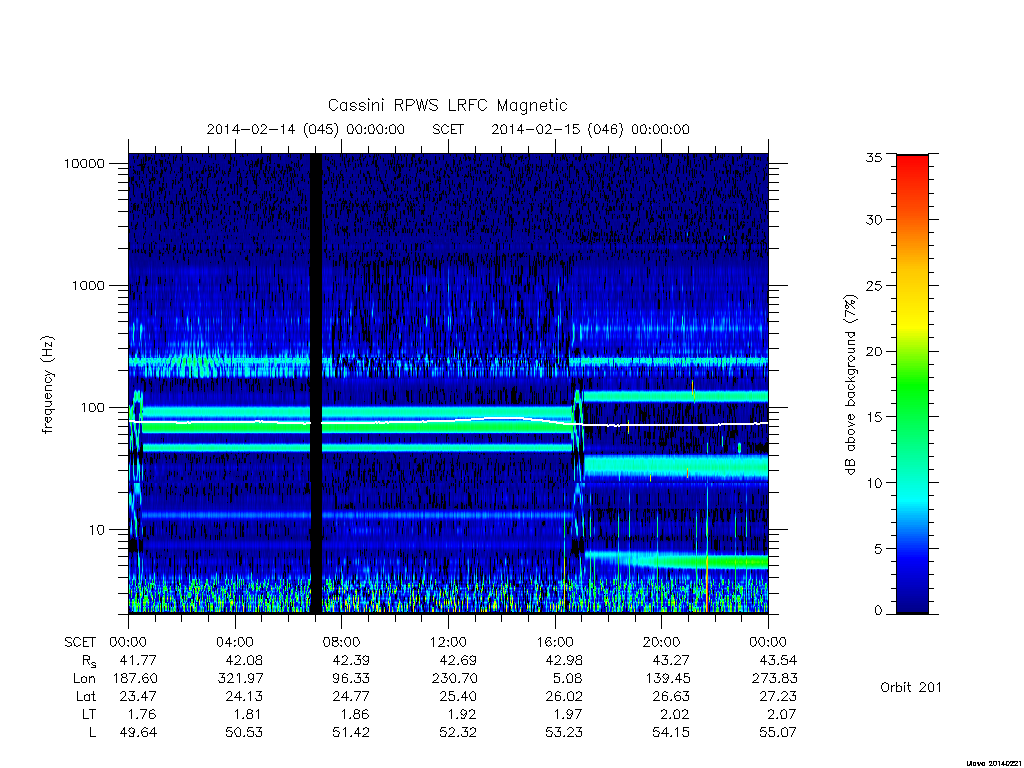Click end time '2014-02-15 (046) 00:00:00'
This screenshot has height=768, width=1024.
pos(590,129)
